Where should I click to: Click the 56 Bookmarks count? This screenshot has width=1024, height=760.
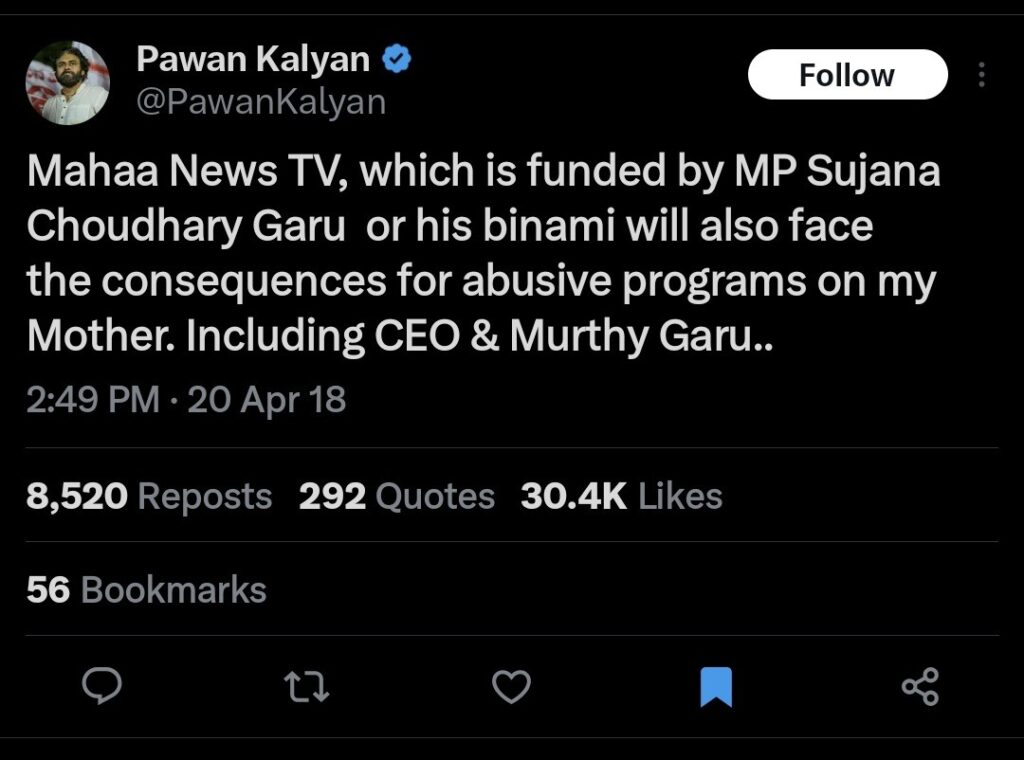pos(146,590)
